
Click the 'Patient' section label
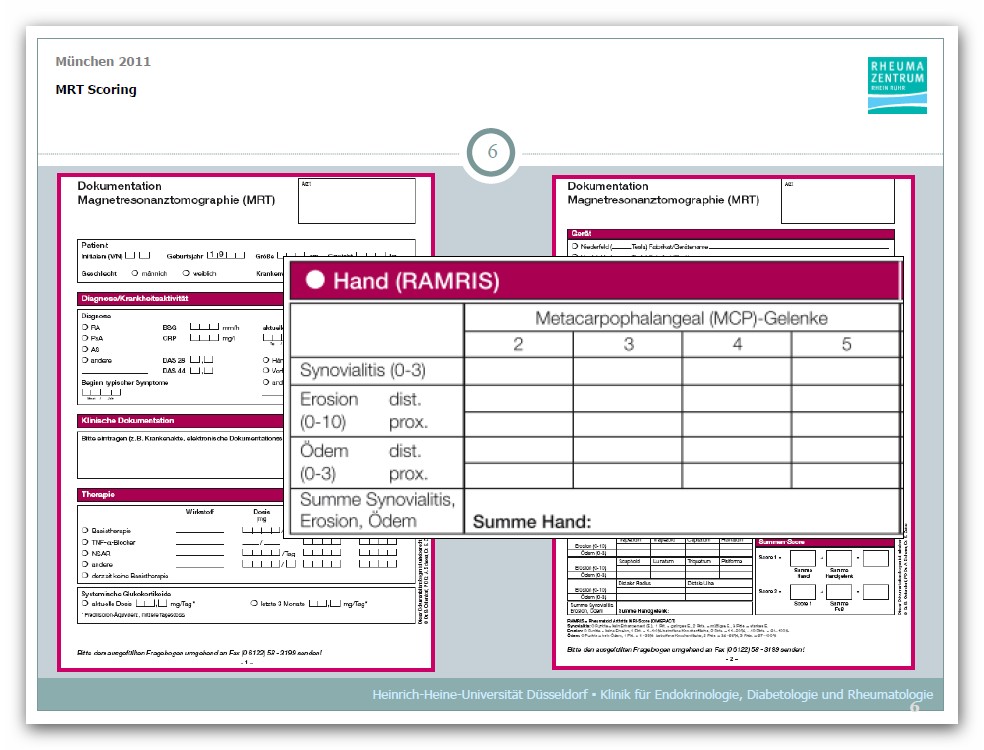click(95, 245)
